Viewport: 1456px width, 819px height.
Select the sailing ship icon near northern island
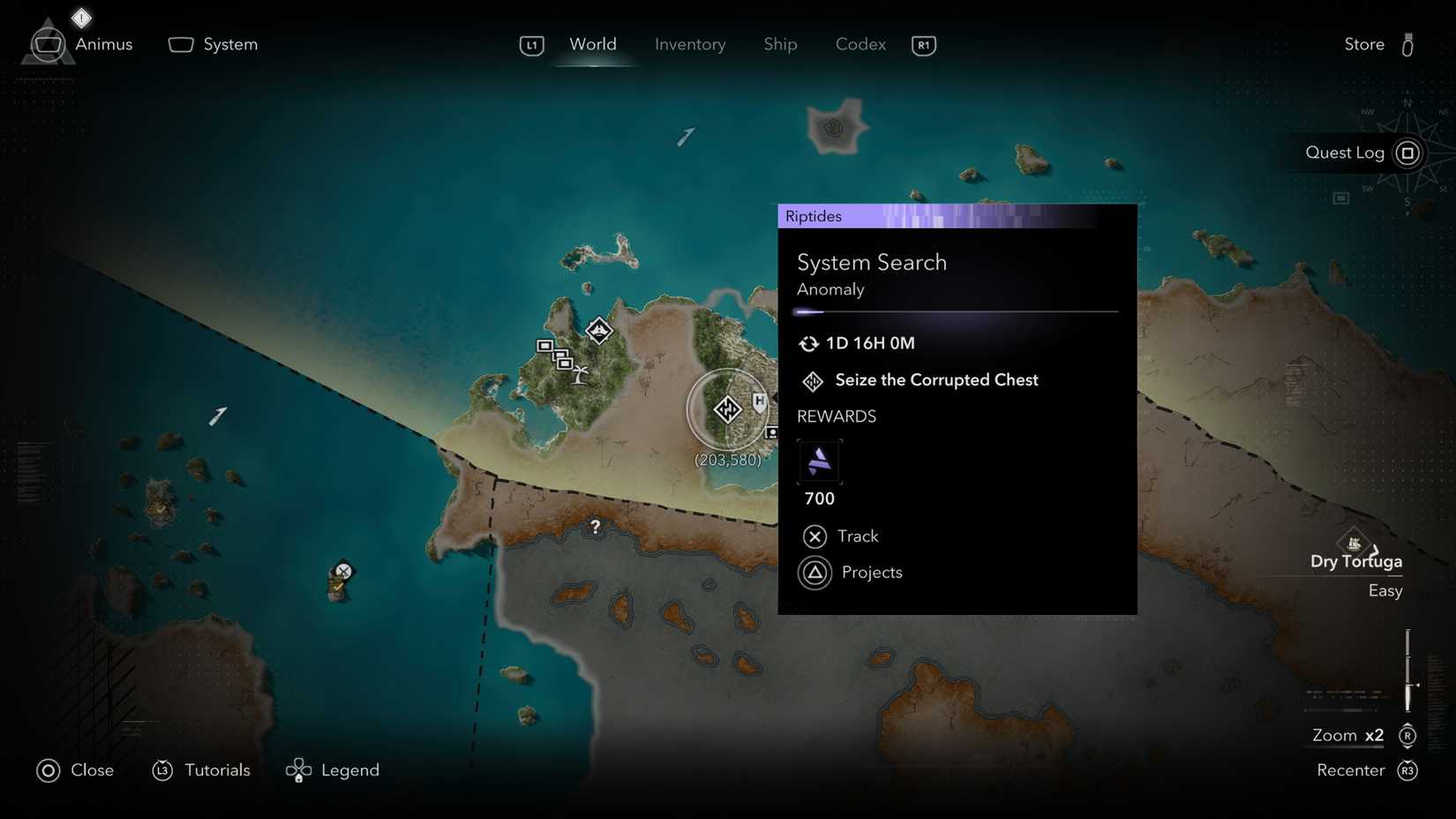(x=686, y=137)
